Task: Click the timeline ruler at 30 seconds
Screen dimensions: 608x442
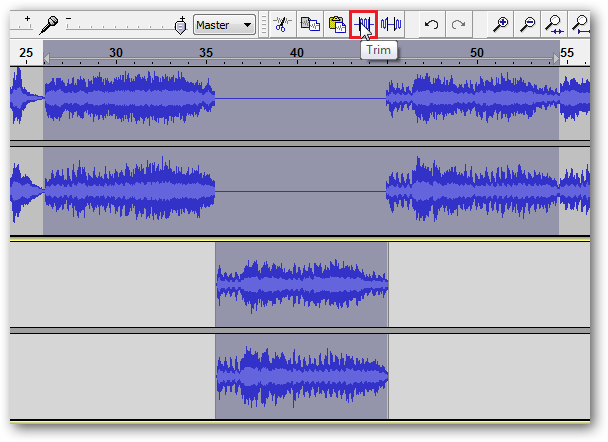Action: (x=116, y=52)
